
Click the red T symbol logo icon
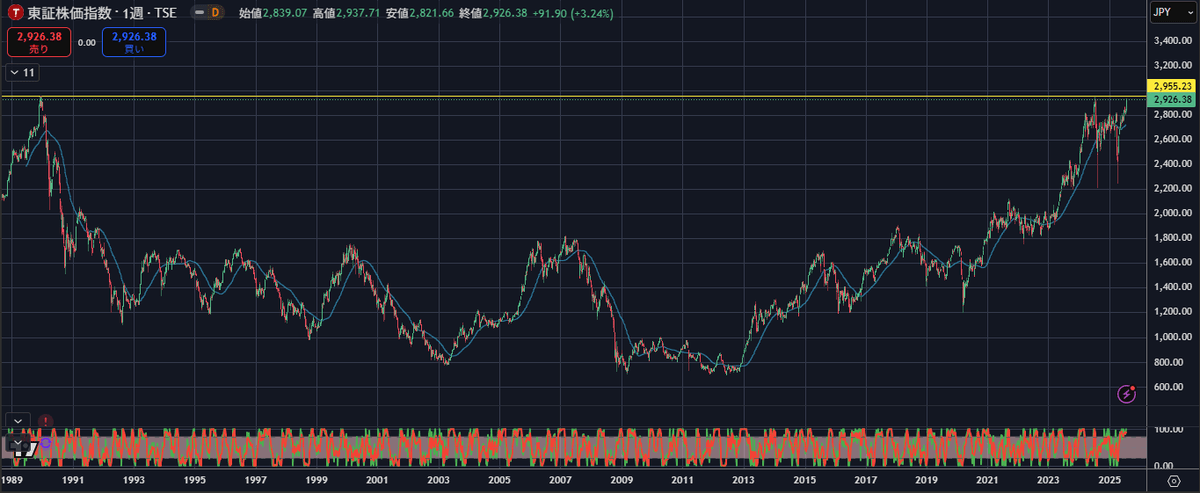click(x=17, y=14)
